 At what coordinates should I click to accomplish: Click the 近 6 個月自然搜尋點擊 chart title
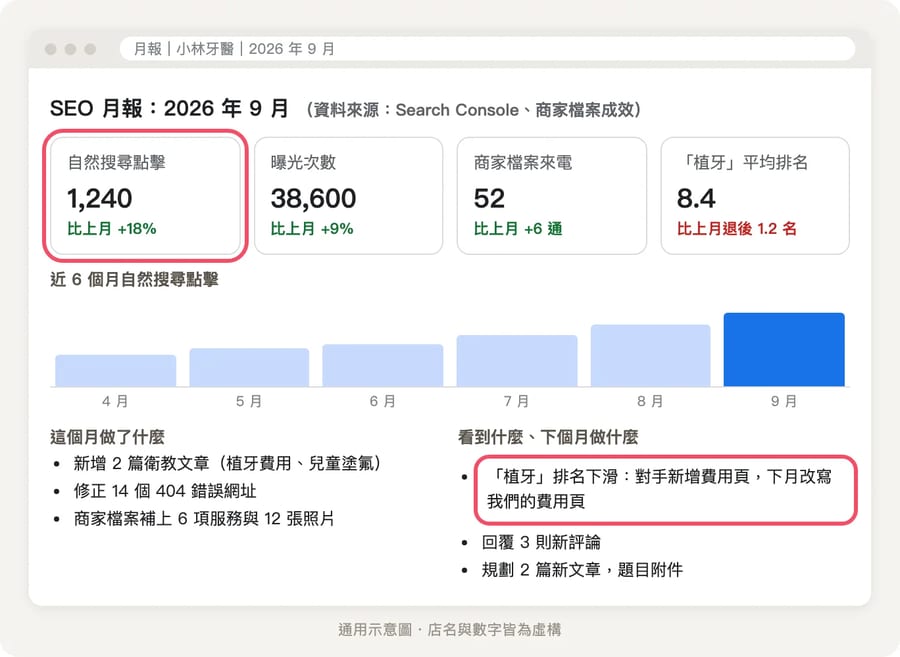(x=134, y=279)
